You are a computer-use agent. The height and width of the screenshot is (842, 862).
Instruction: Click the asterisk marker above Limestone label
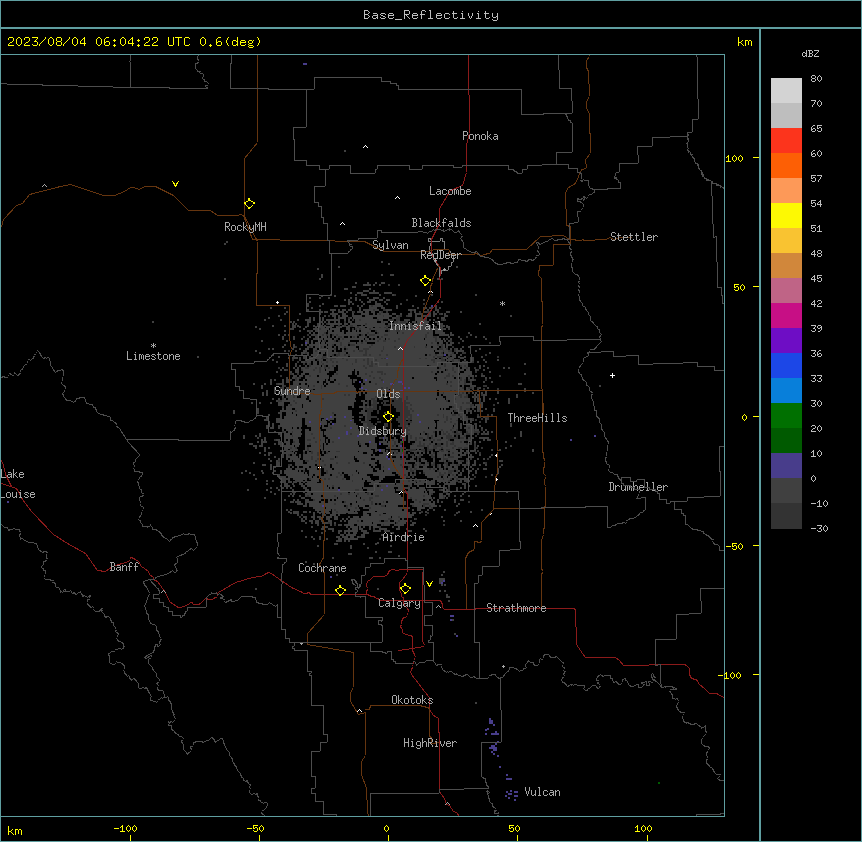(153, 345)
